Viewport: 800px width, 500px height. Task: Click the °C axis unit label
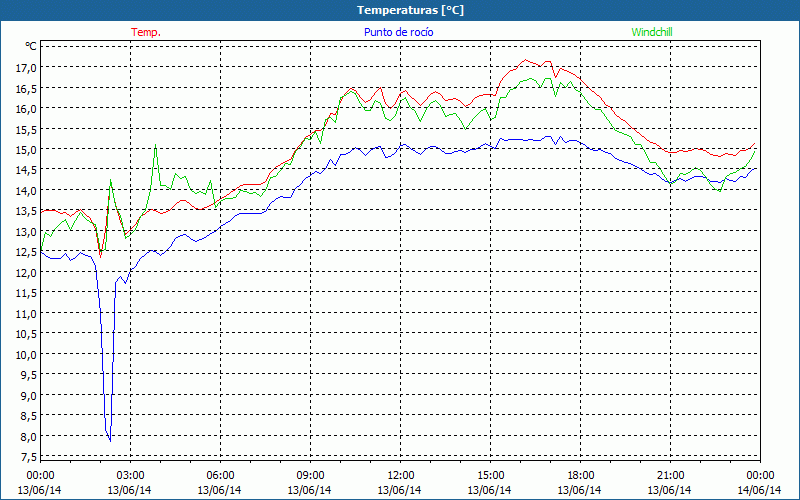pos(30,46)
